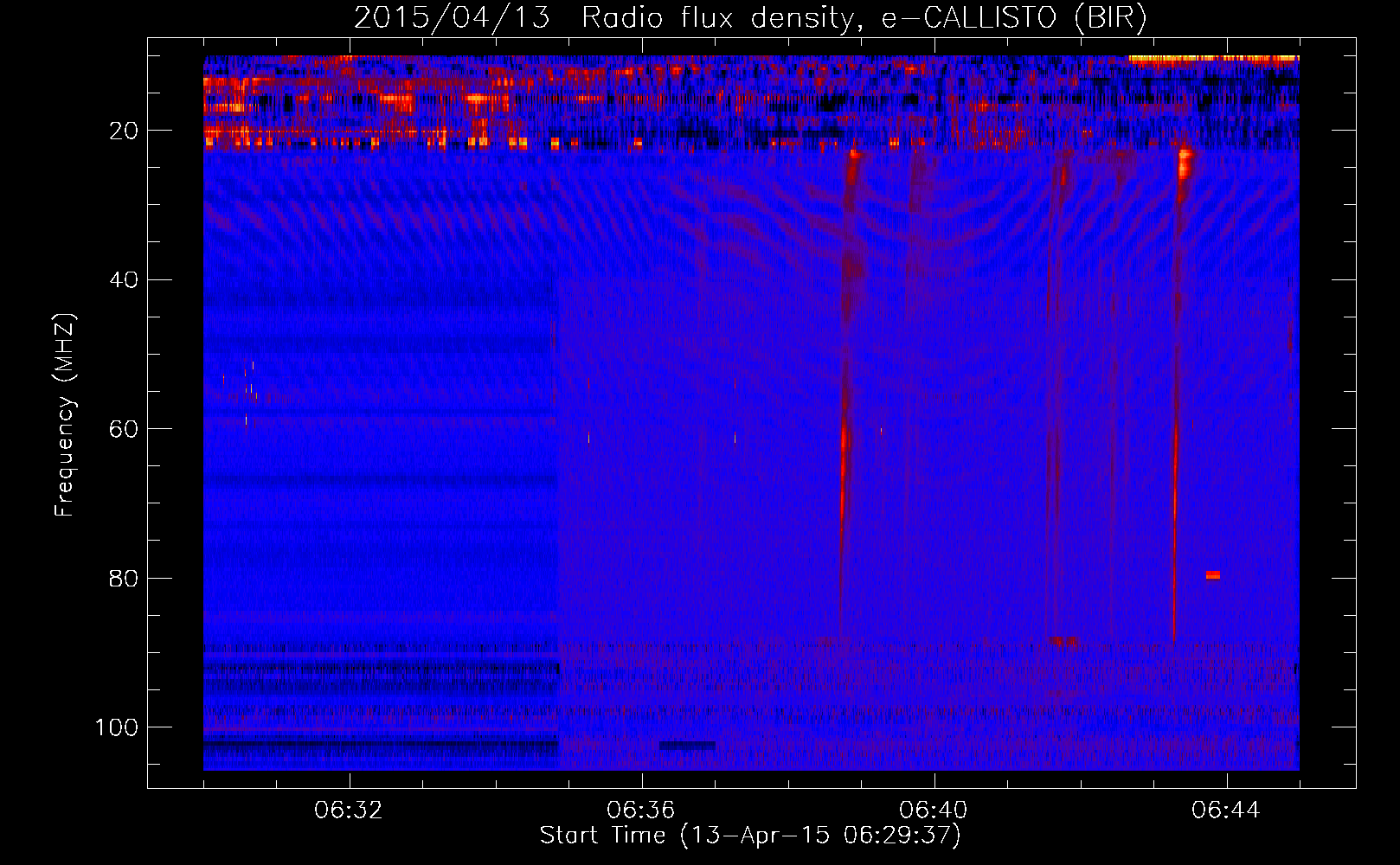Click the 60 frequency tick label
The width and height of the screenshot is (1400, 865).
click(124, 429)
